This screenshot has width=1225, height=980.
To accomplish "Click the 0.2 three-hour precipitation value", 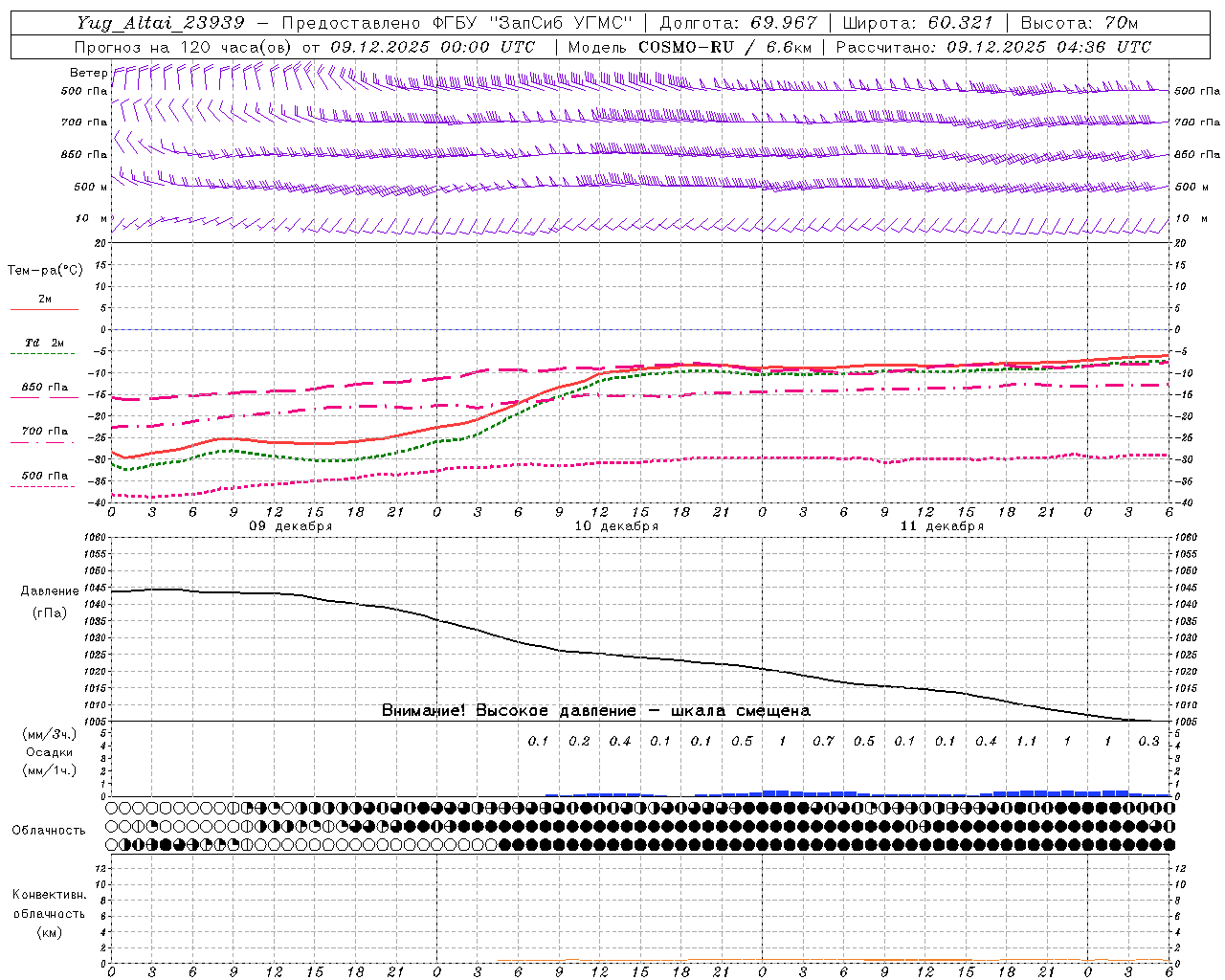I will [579, 742].
